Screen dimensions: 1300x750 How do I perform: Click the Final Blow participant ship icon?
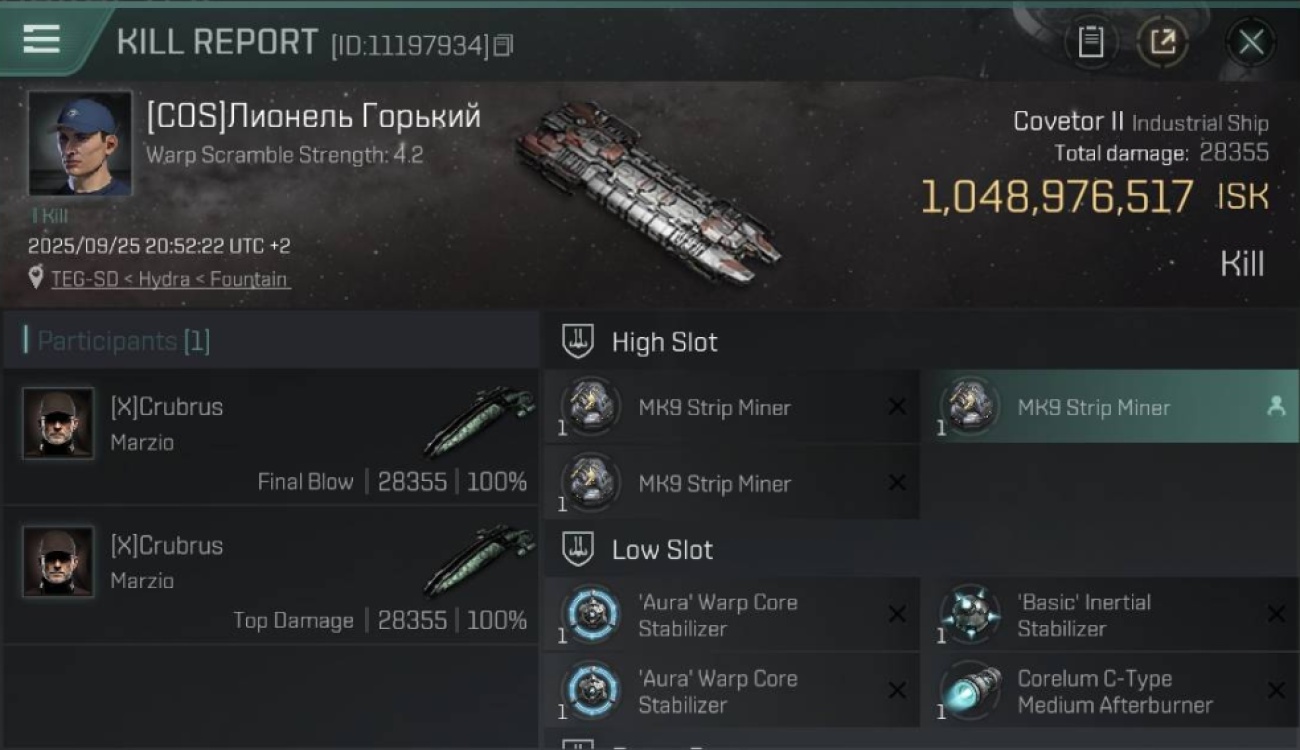pos(478,424)
